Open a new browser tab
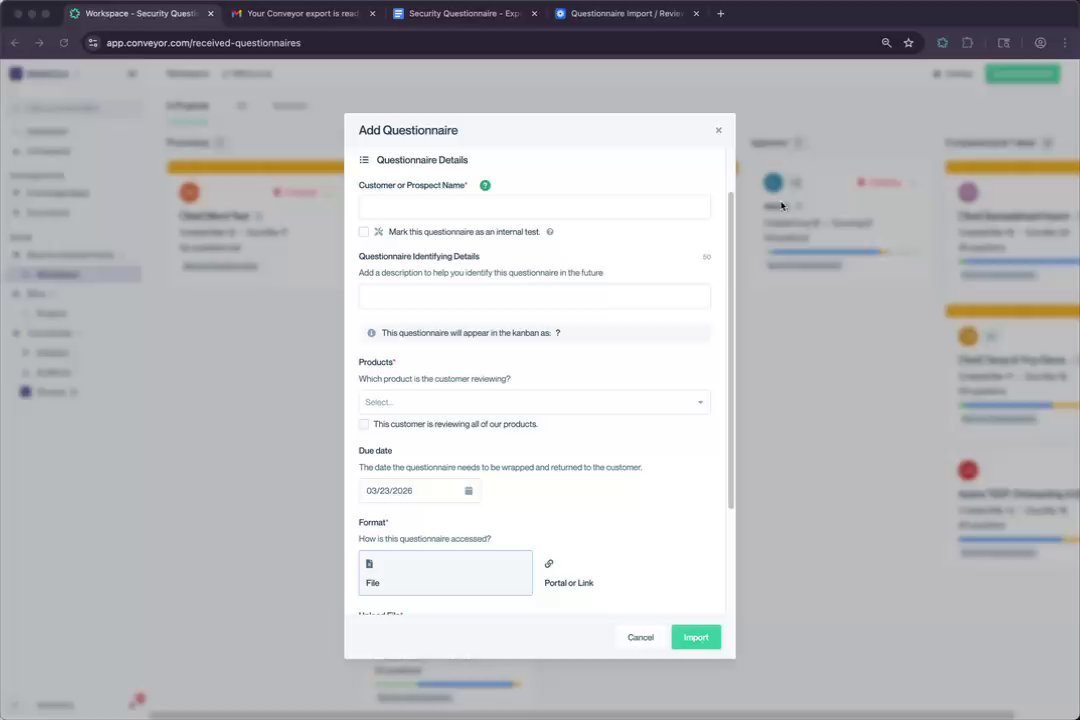The image size is (1080, 720). [x=720, y=14]
